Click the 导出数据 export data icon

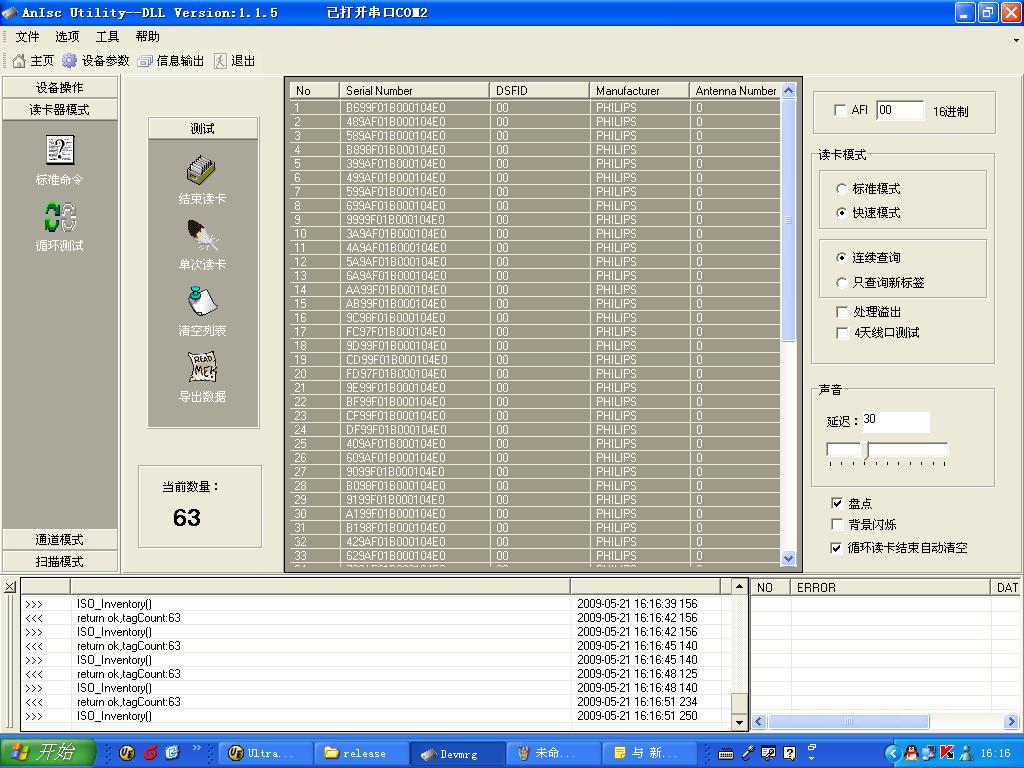pos(201,367)
